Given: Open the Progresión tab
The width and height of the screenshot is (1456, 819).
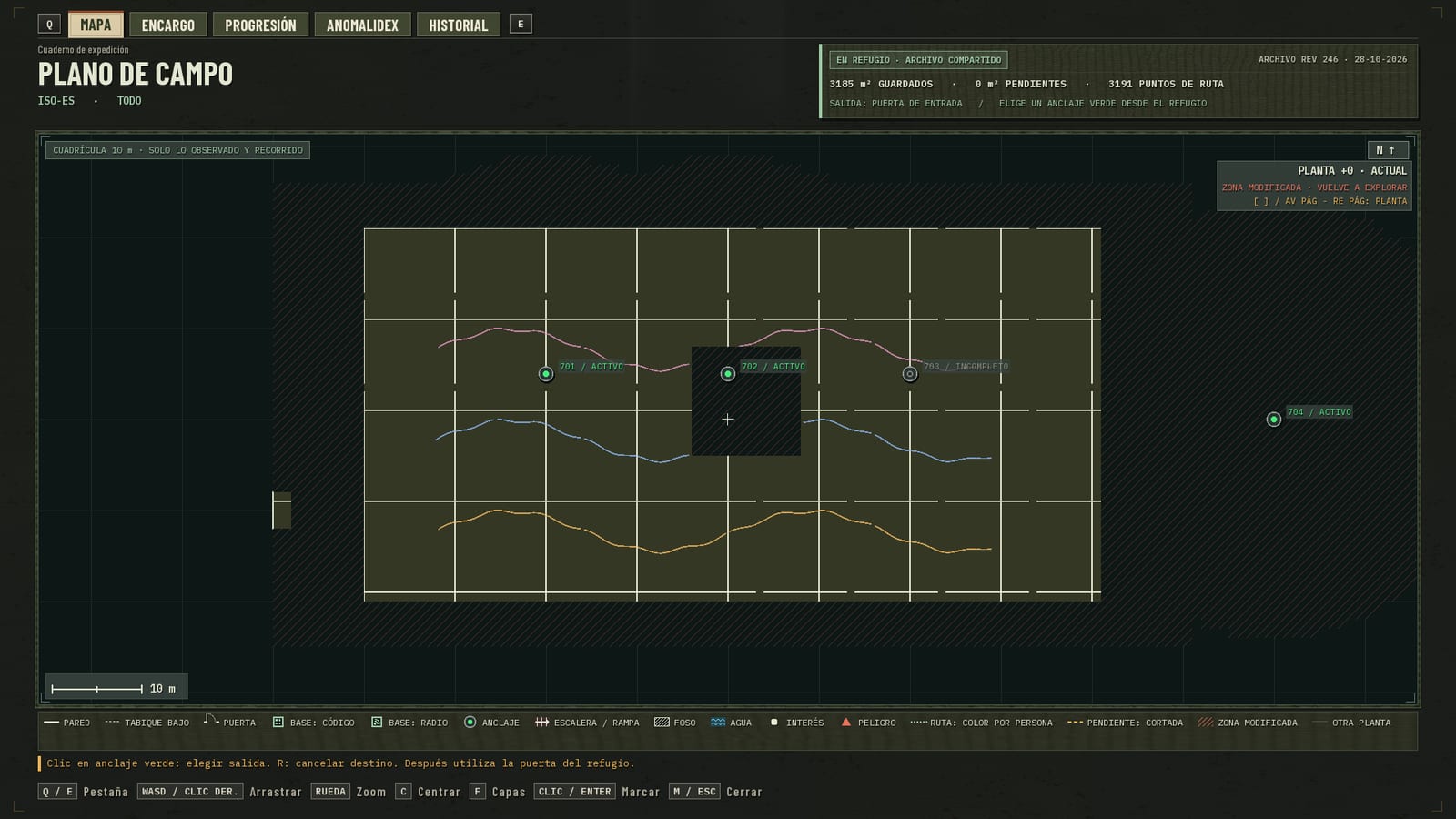Looking at the screenshot, I should pos(260,25).
